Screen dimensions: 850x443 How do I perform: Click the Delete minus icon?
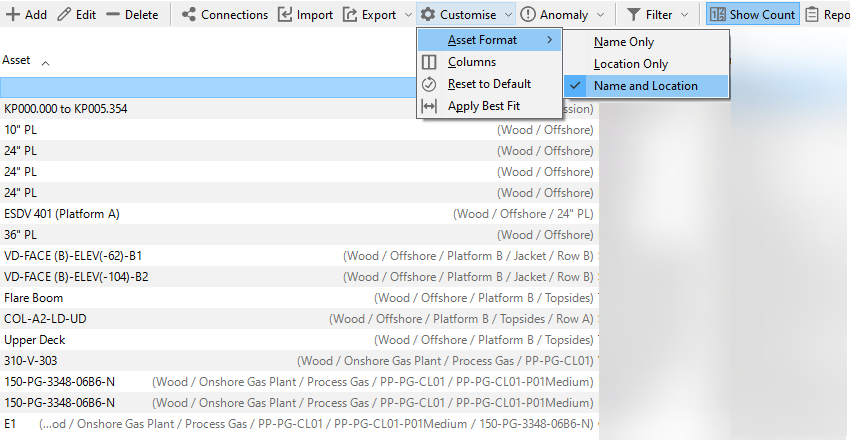[113, 15]
